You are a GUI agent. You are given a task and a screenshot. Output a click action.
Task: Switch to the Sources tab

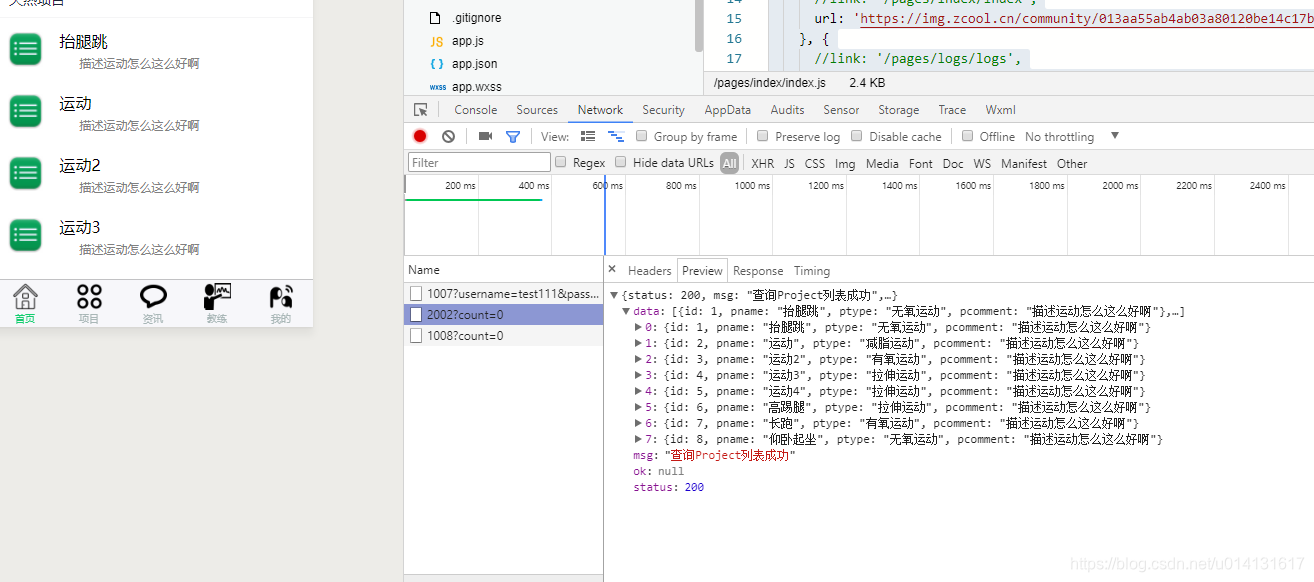[x=537, y=110]
